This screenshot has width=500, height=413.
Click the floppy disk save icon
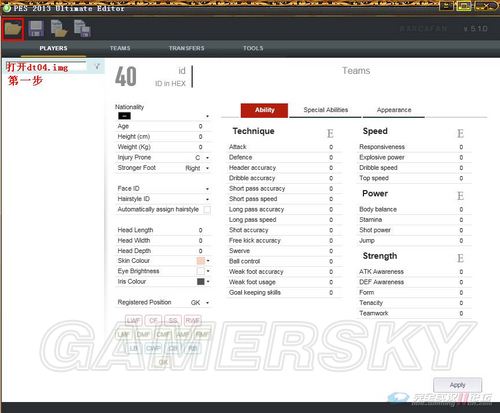click(x=36, y=29)
